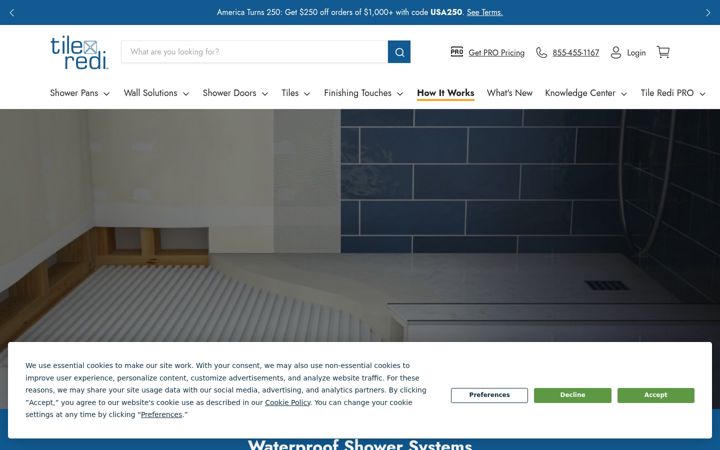Screen dimensions: 720x450
Task: Click the 'Waterproof Shower Systems' heading
Action: 360,444
